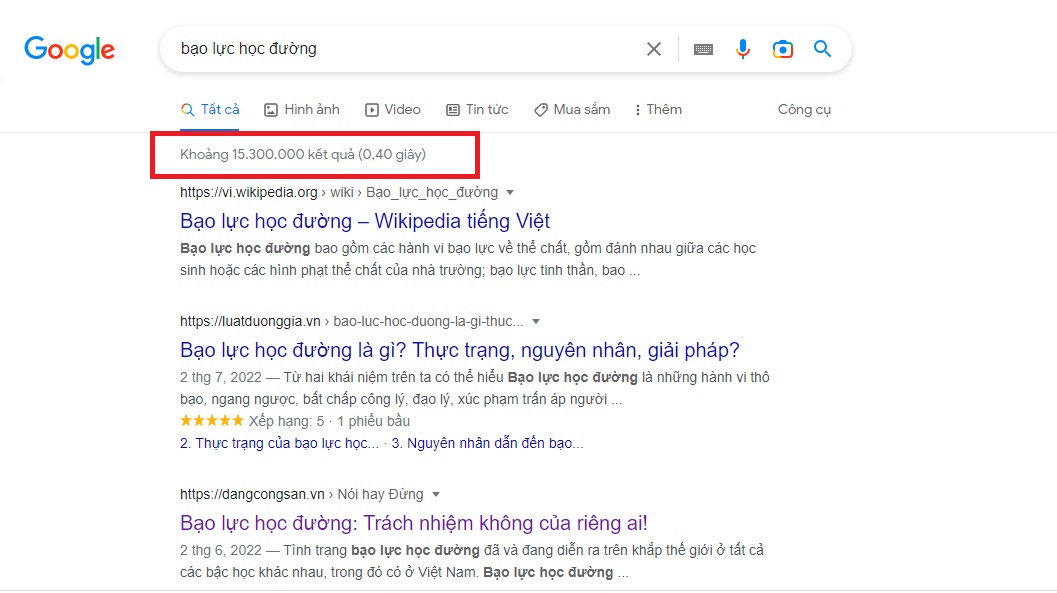Click the blue magnifier search button
The width and height of the screenshot is (1057, 593).
click(x=822, y=49)
